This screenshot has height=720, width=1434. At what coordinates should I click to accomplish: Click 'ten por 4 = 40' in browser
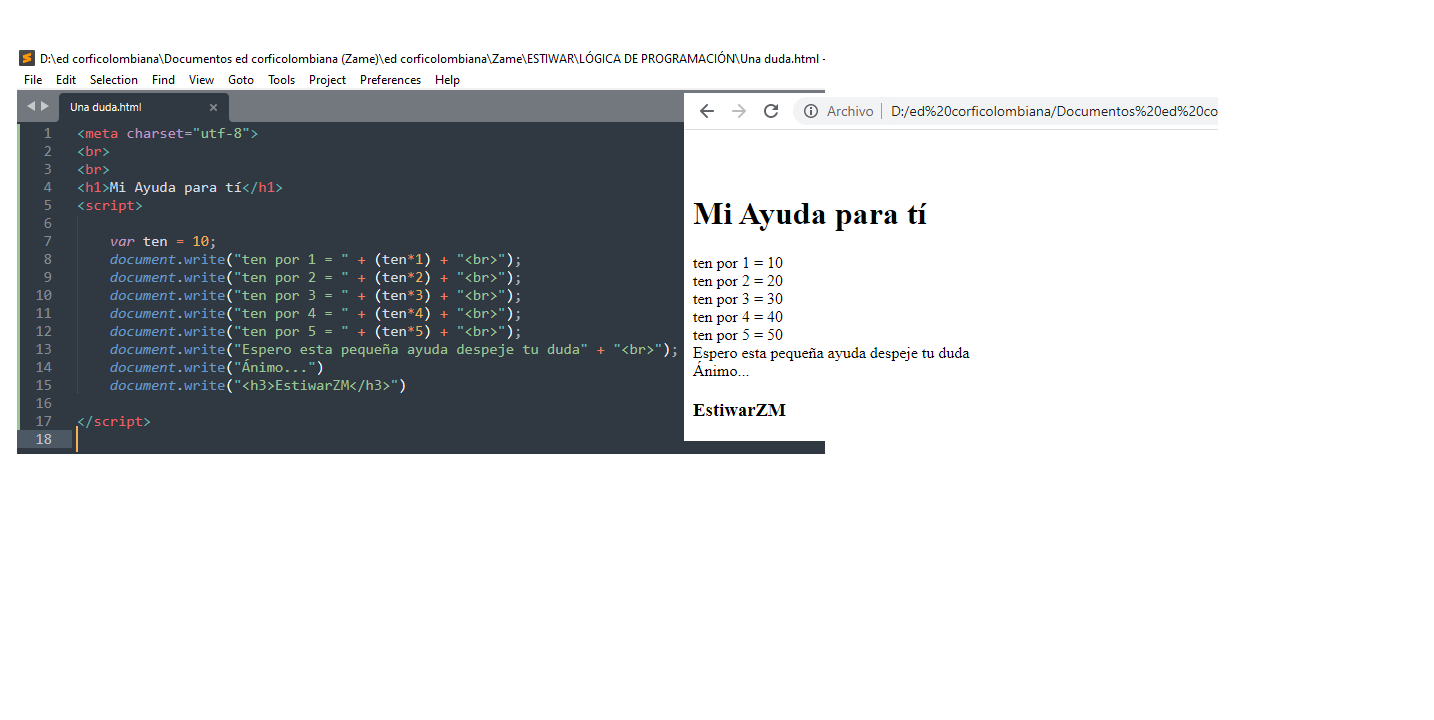(738, 317)
